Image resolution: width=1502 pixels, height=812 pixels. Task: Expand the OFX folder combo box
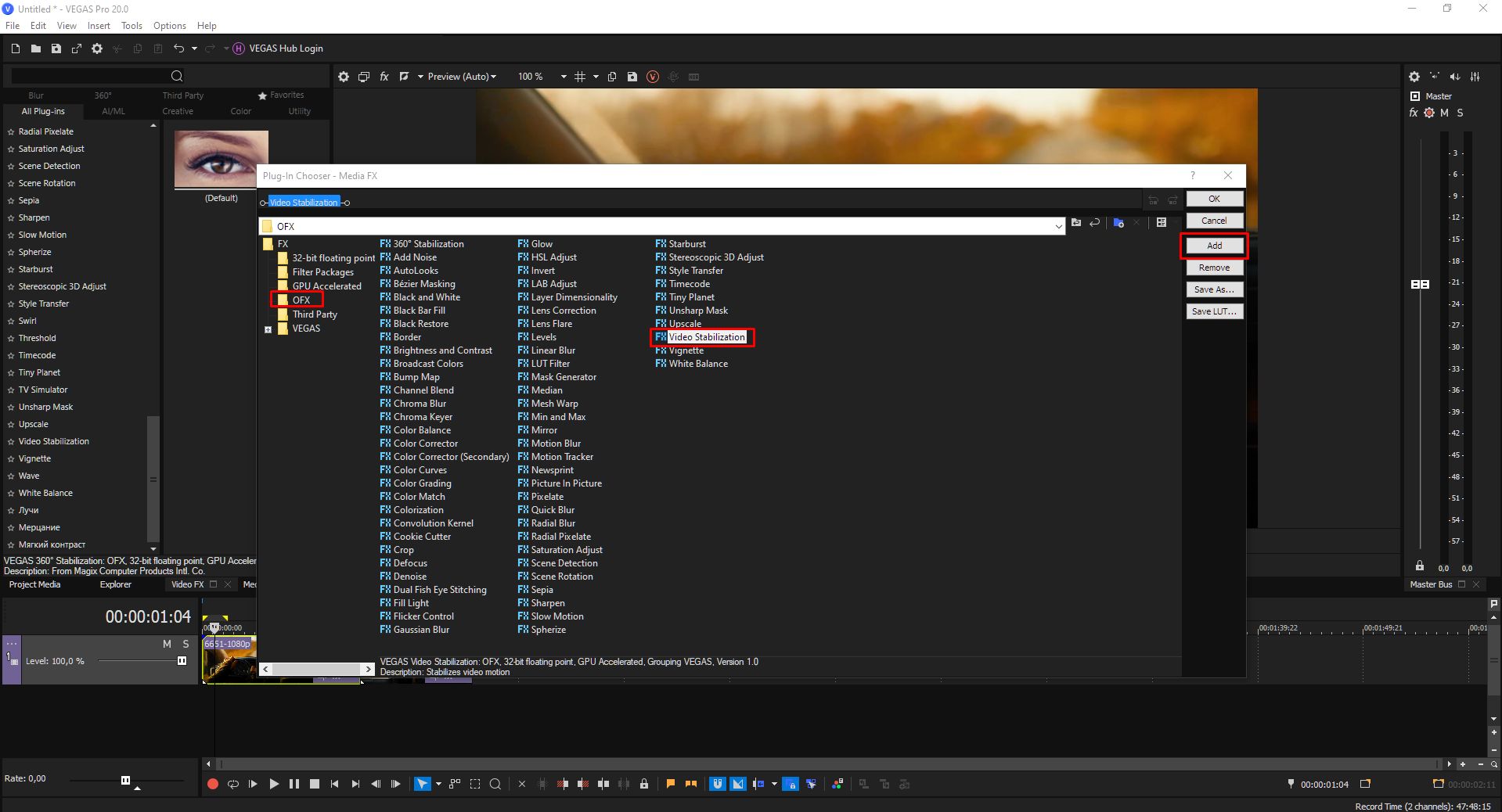click(x=1059, y=226)
